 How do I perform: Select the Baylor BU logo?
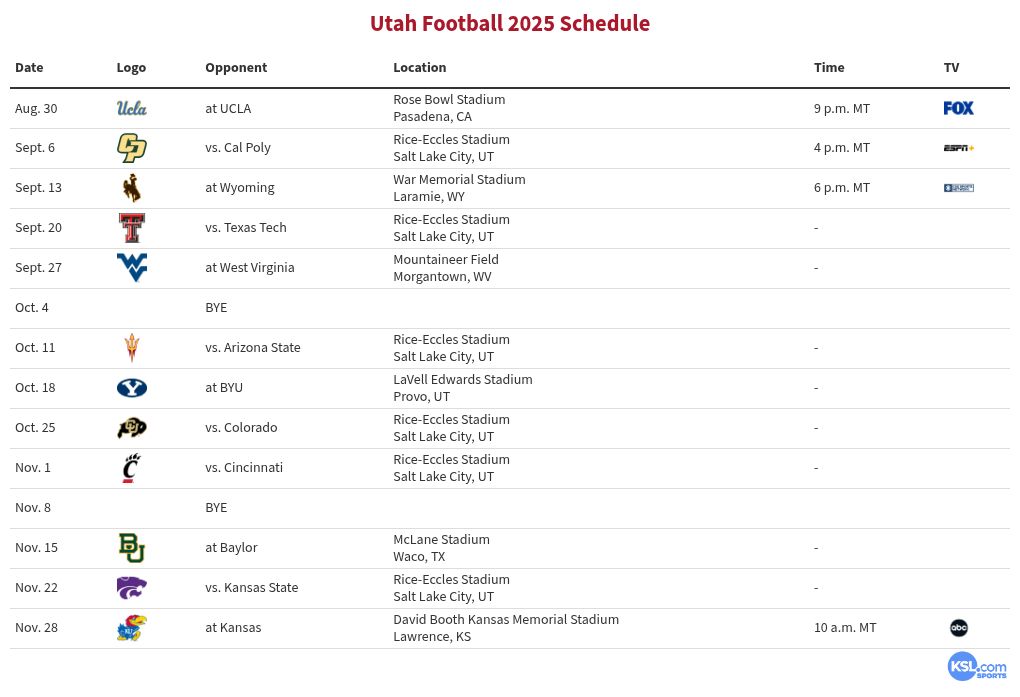131,548
